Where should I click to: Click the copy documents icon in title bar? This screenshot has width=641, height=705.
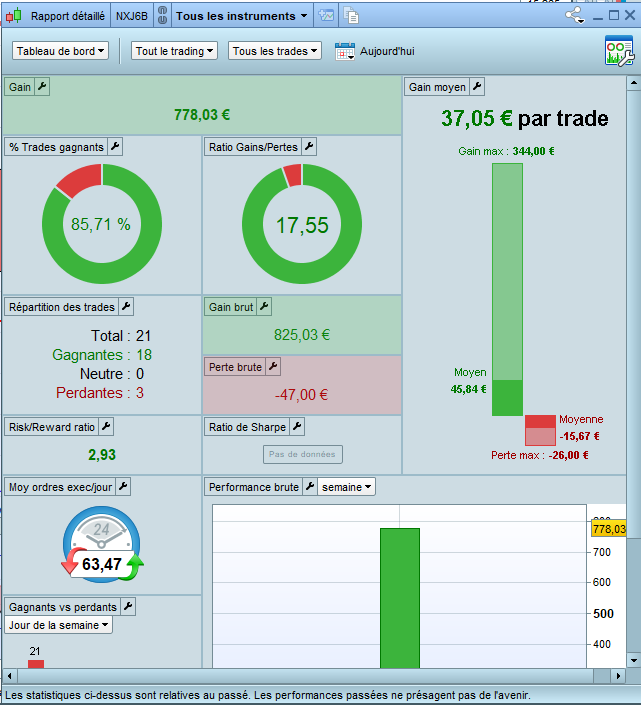[x=351, y=15]
